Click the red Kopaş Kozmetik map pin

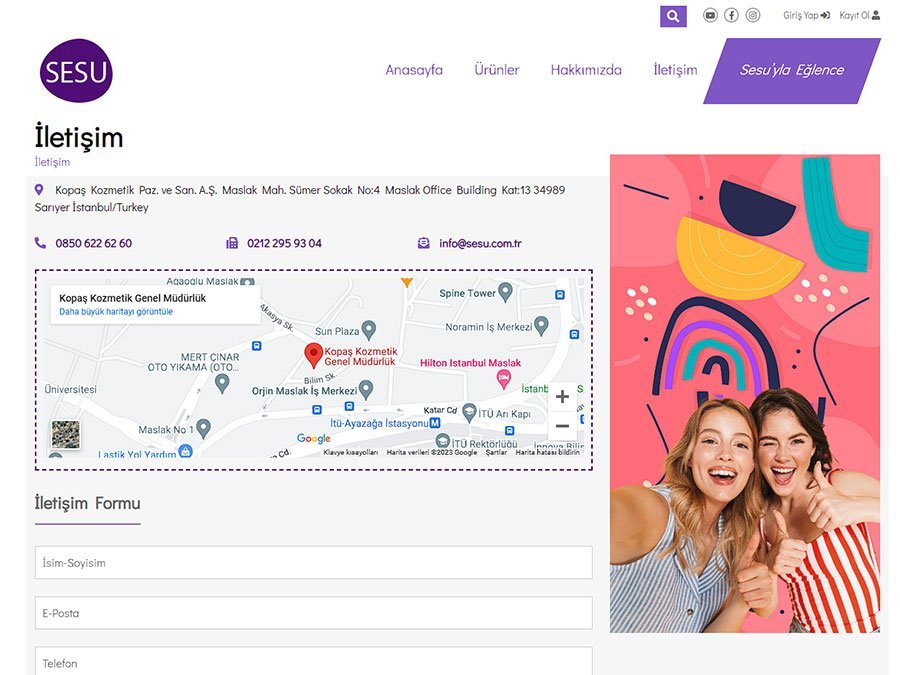(313, 355)
